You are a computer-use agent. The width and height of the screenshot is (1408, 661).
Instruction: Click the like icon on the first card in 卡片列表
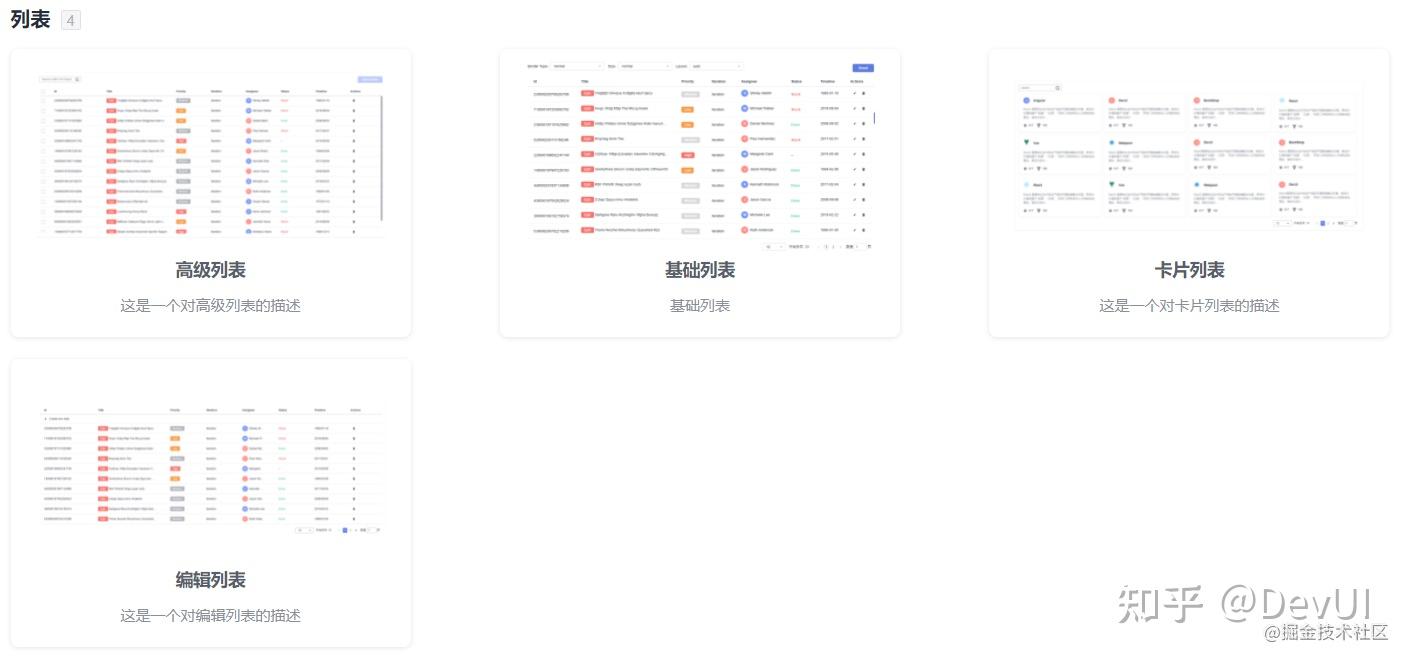point(1024,125)
